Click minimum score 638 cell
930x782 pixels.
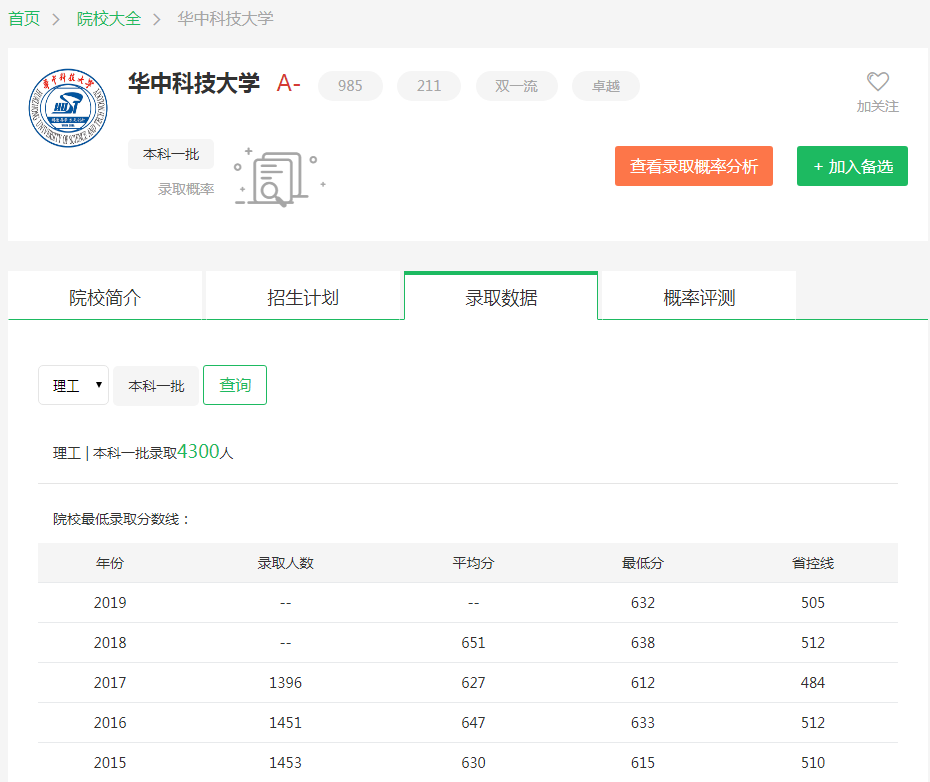click(x=643, y=643)
